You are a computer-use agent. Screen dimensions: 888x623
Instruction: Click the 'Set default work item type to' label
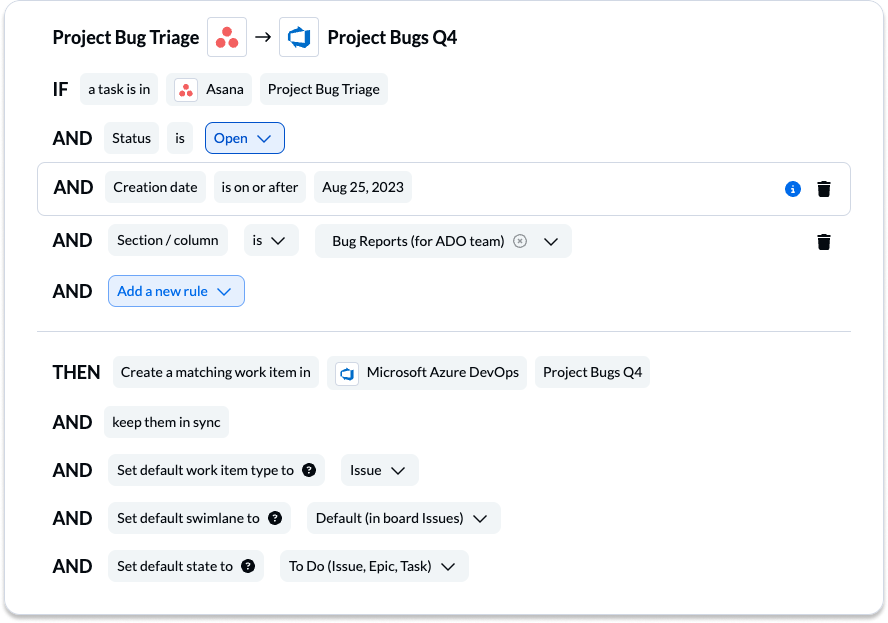click(x=206, y=470)
